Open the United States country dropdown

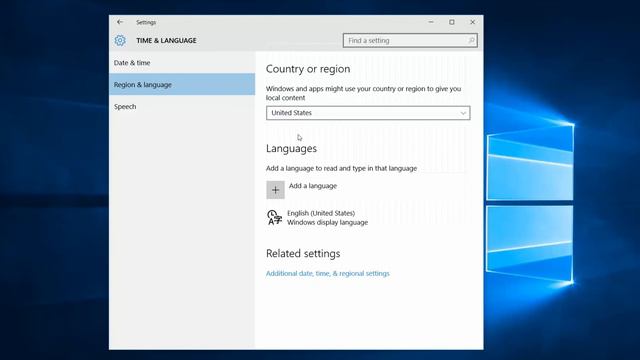tap(368, 113)
